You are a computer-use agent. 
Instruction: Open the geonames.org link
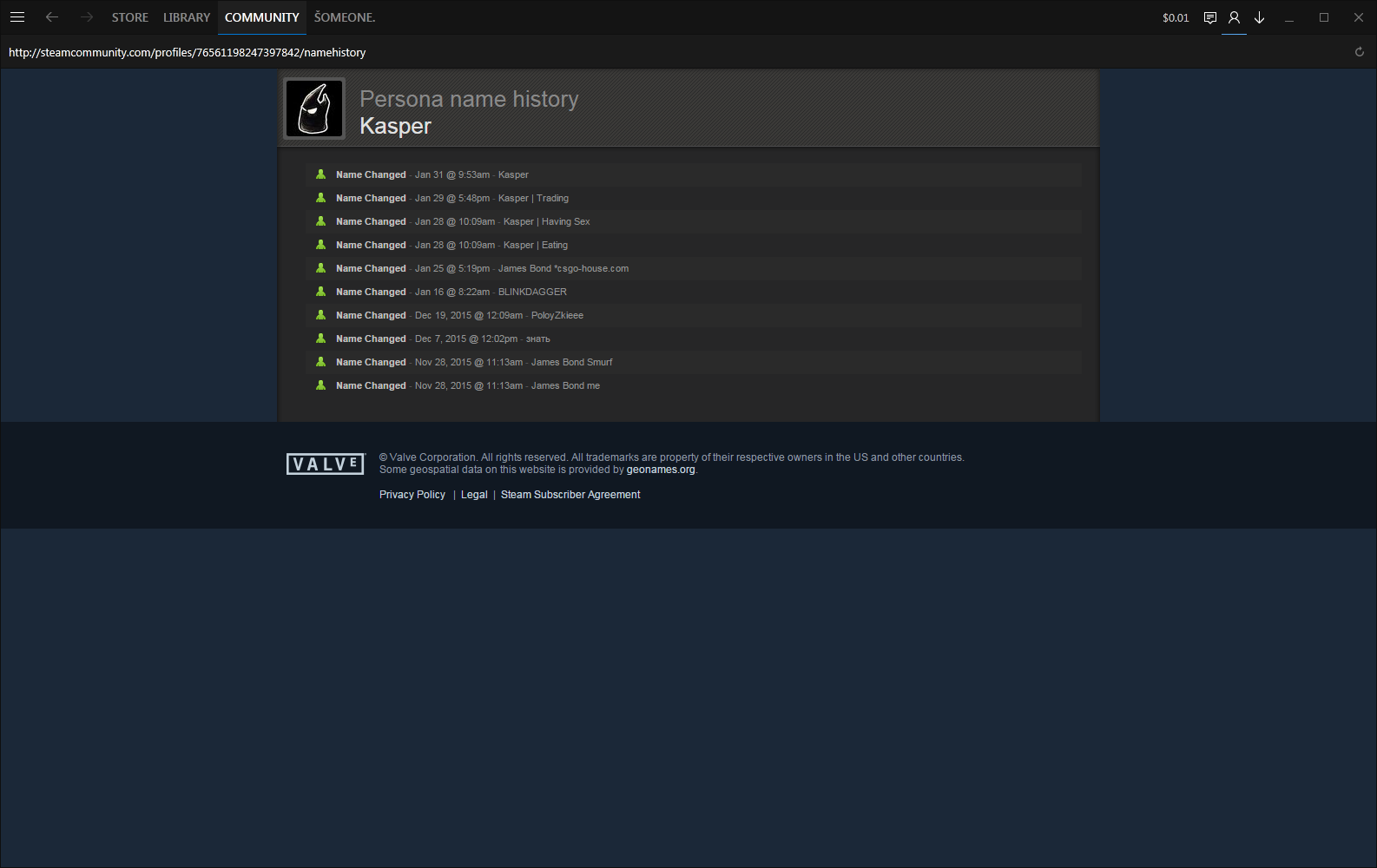(661, 470)
